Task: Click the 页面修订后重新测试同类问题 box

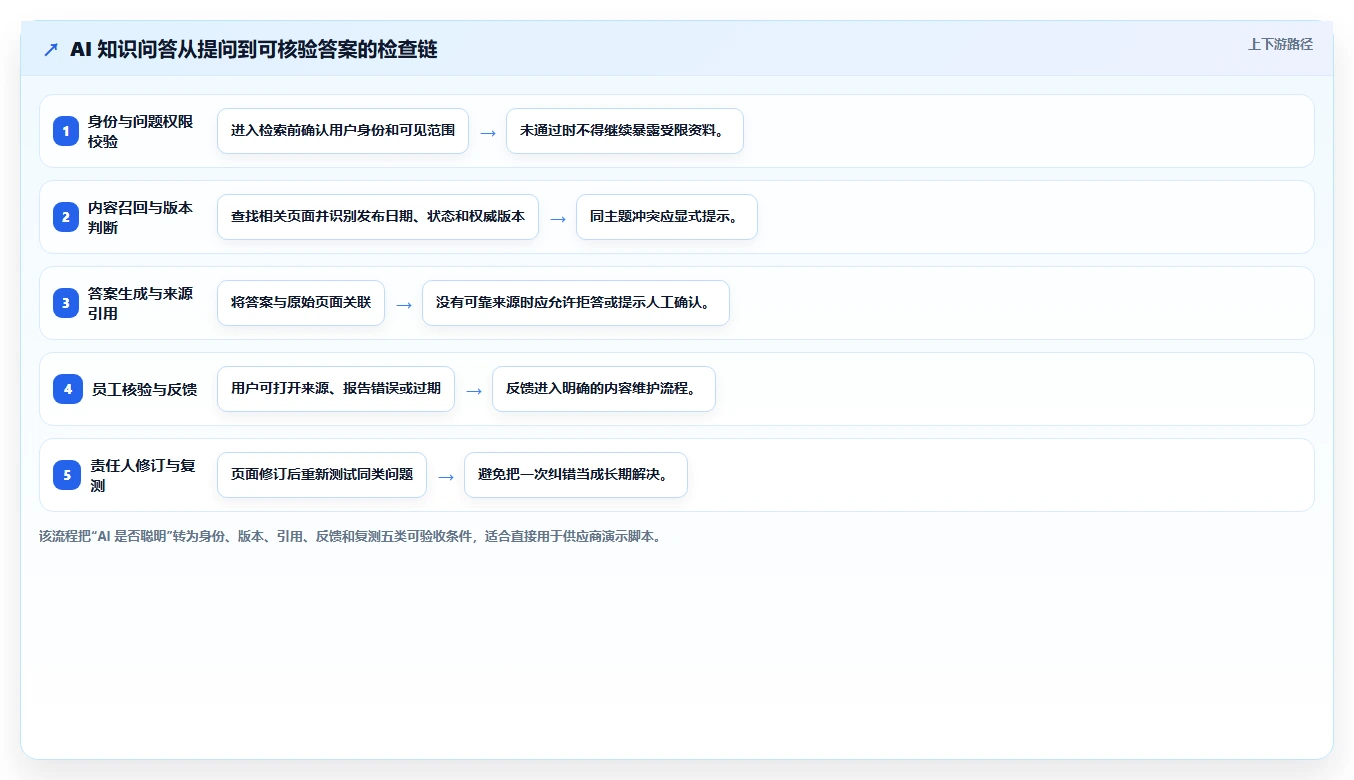Action: click(322, 475)
